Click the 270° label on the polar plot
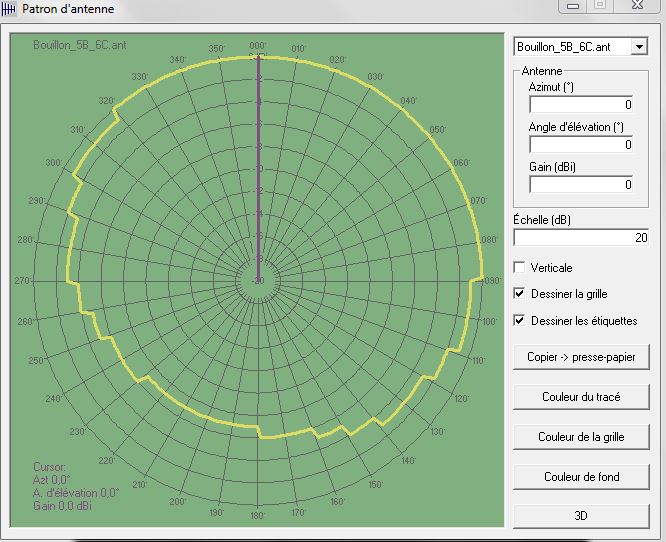Viewport: 666px width, 542px height. point(23,281)
